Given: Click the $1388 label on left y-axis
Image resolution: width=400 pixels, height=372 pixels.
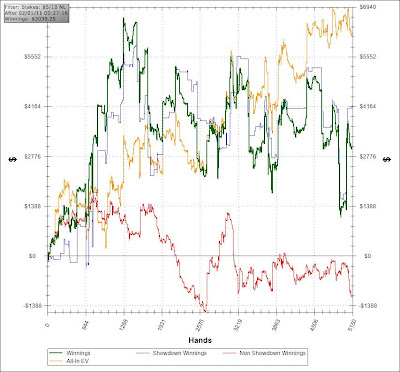Looking at the screenshot, I should pyautogui.click(x=31, y=206).
